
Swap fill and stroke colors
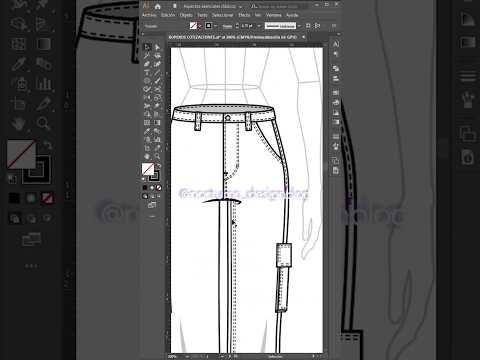click(x=159, y=166)
